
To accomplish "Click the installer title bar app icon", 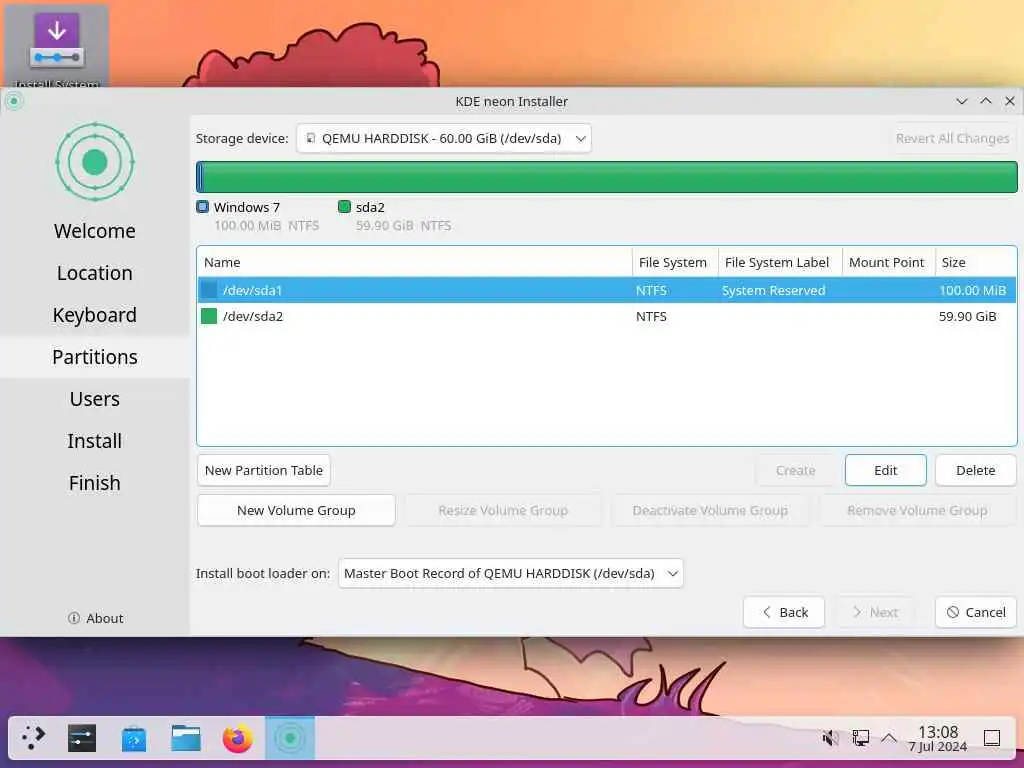I will [14, 101].
